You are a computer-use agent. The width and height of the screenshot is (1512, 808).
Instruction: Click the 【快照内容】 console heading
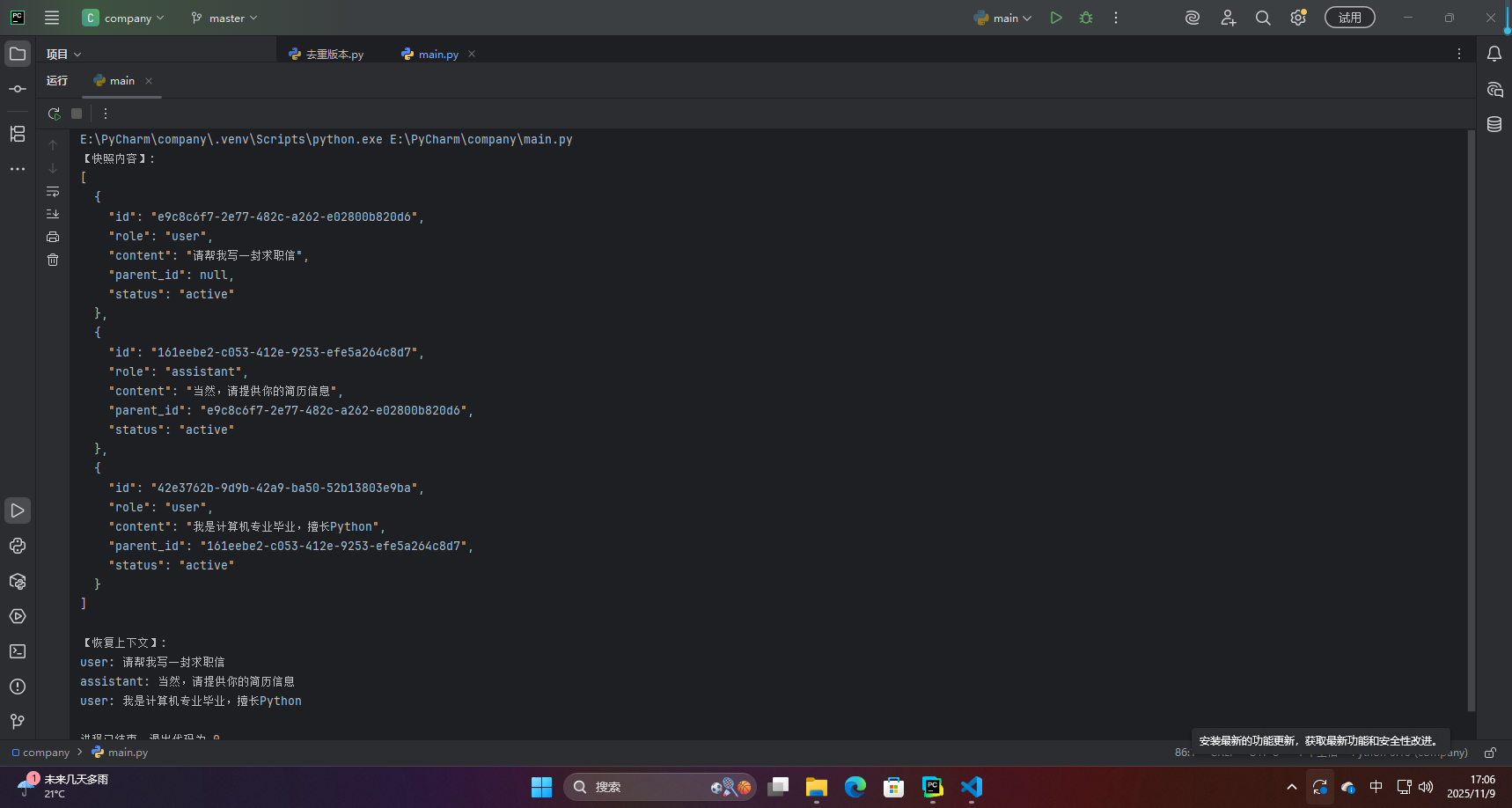point(118,158)
